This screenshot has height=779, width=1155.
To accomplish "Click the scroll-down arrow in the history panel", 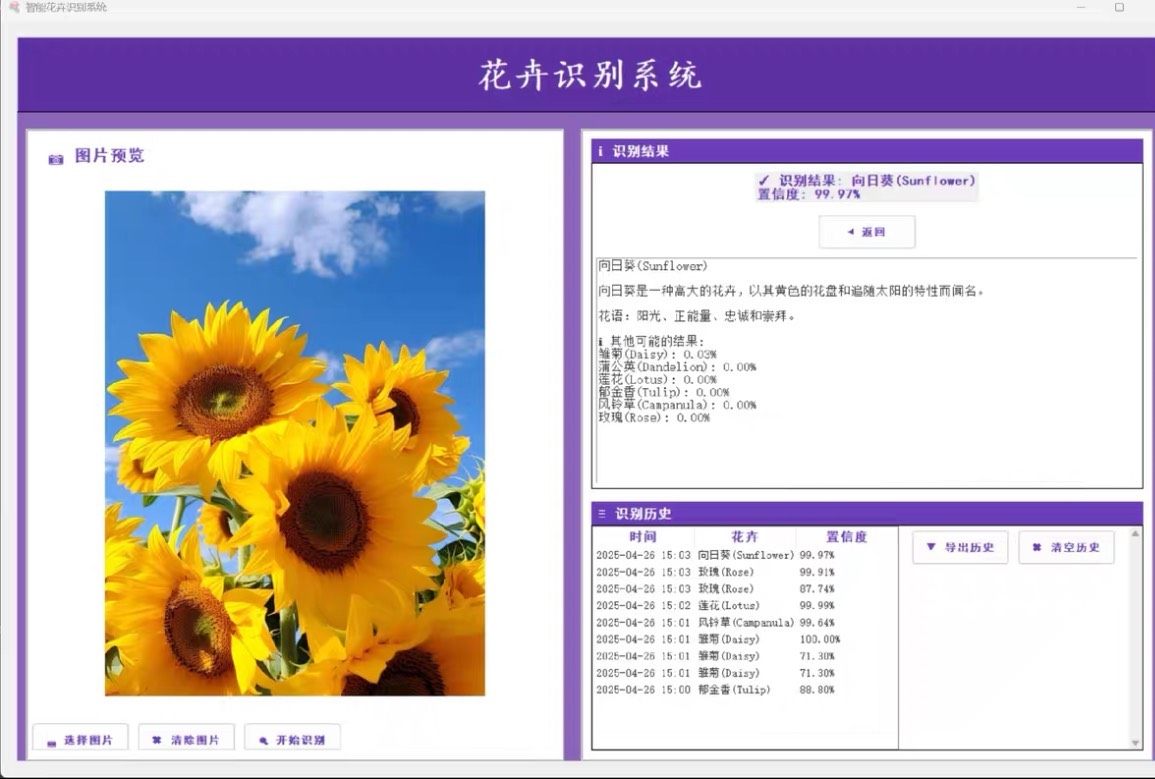I will [1135, 743].
